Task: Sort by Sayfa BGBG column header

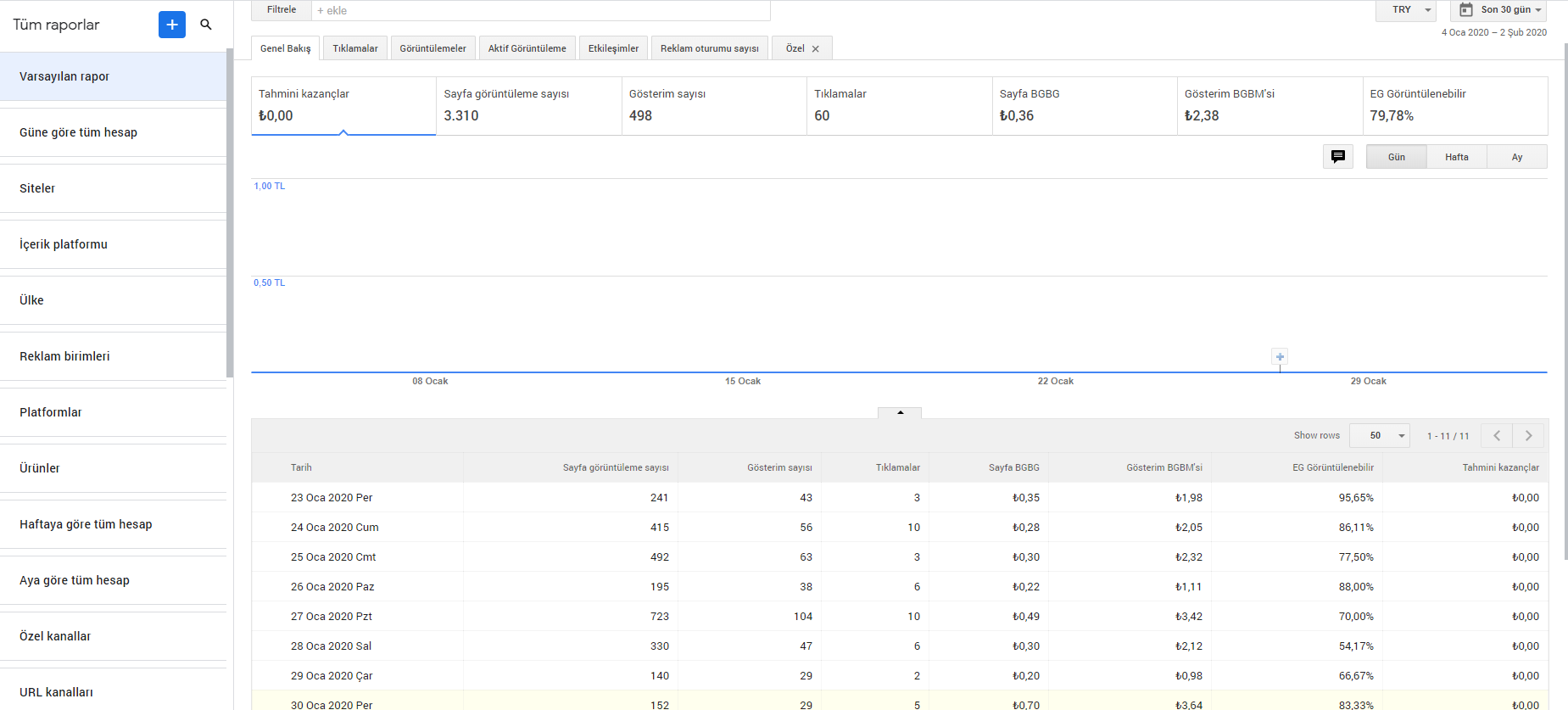Action: [1014, 467]
